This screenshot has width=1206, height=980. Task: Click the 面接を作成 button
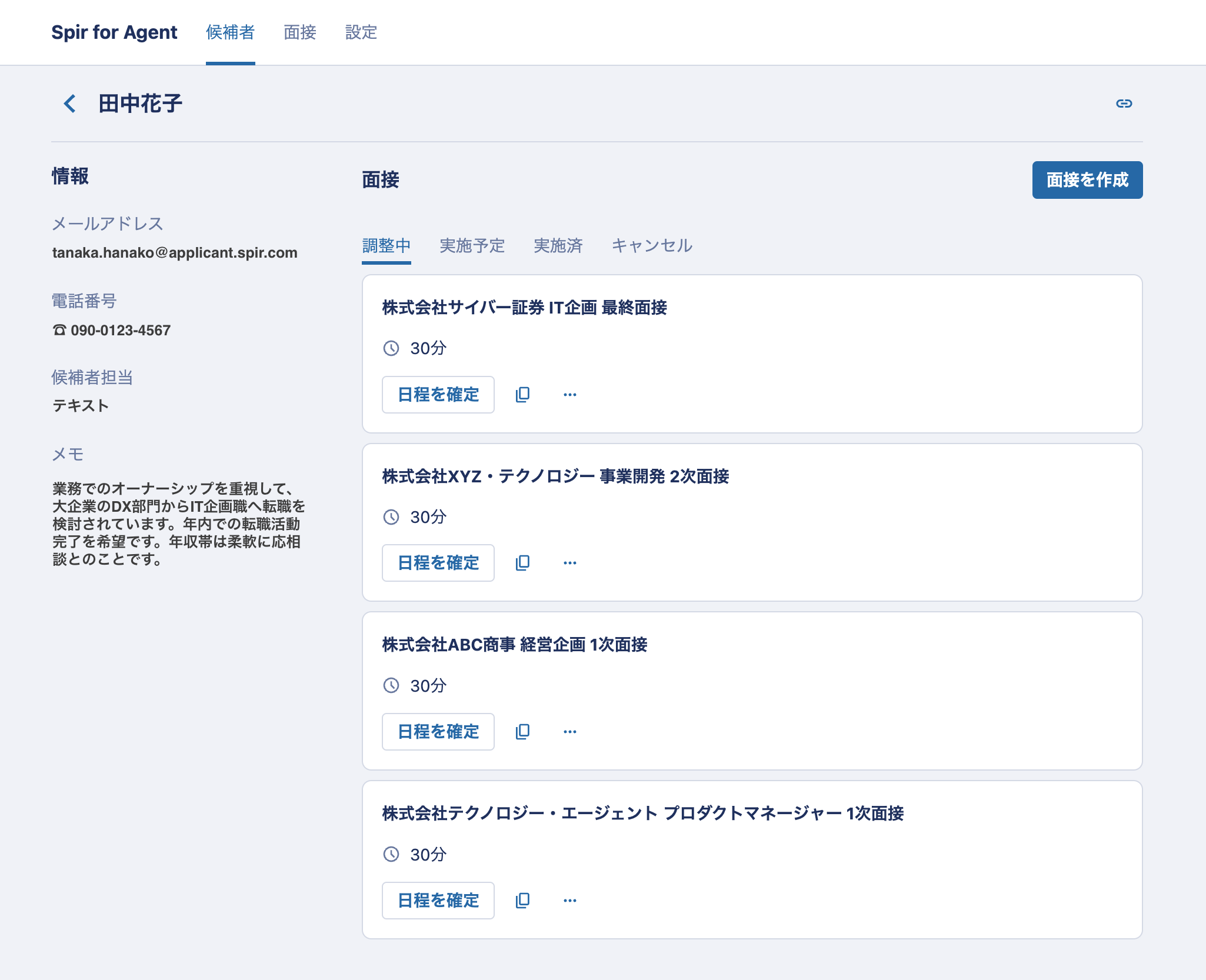point(1087,180)
